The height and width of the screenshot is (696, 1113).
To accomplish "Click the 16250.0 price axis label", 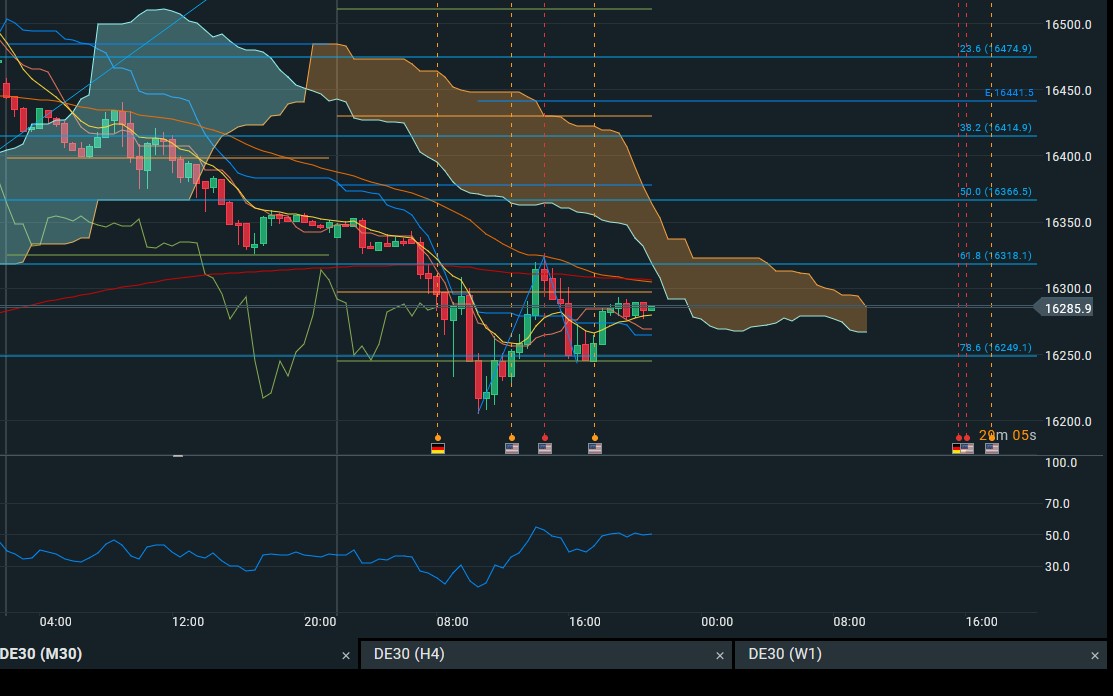I will 1068,355.
